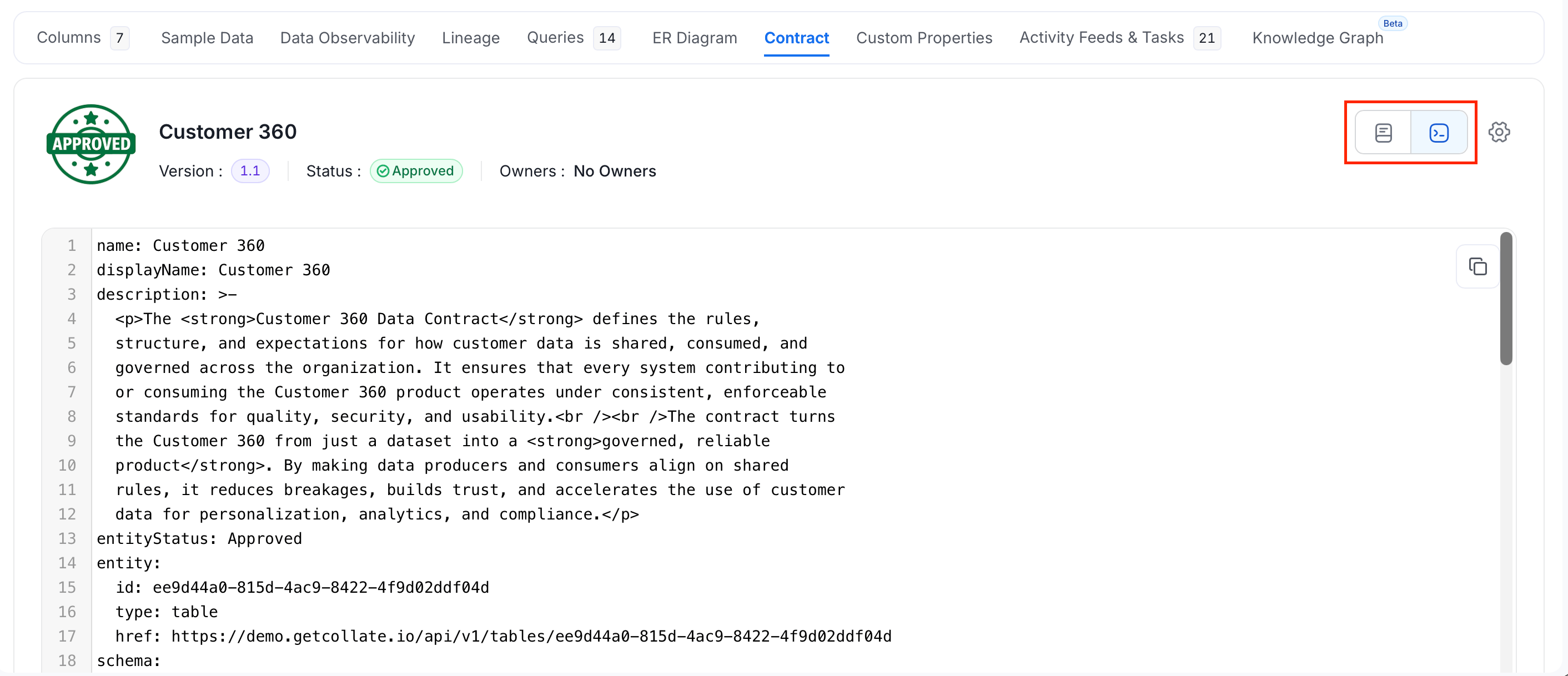
Task: Click the code editor vertical scrollbar
Action: click(1506, 298)
